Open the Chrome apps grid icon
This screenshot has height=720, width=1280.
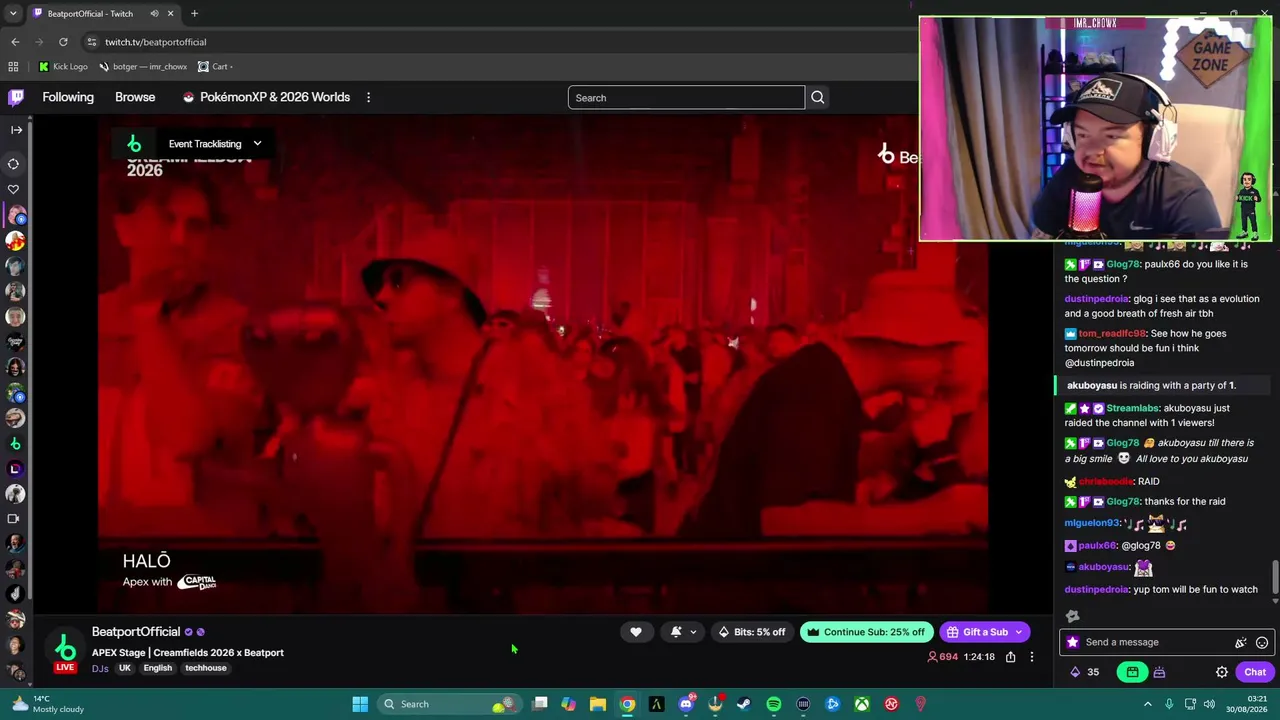point(13,67)
